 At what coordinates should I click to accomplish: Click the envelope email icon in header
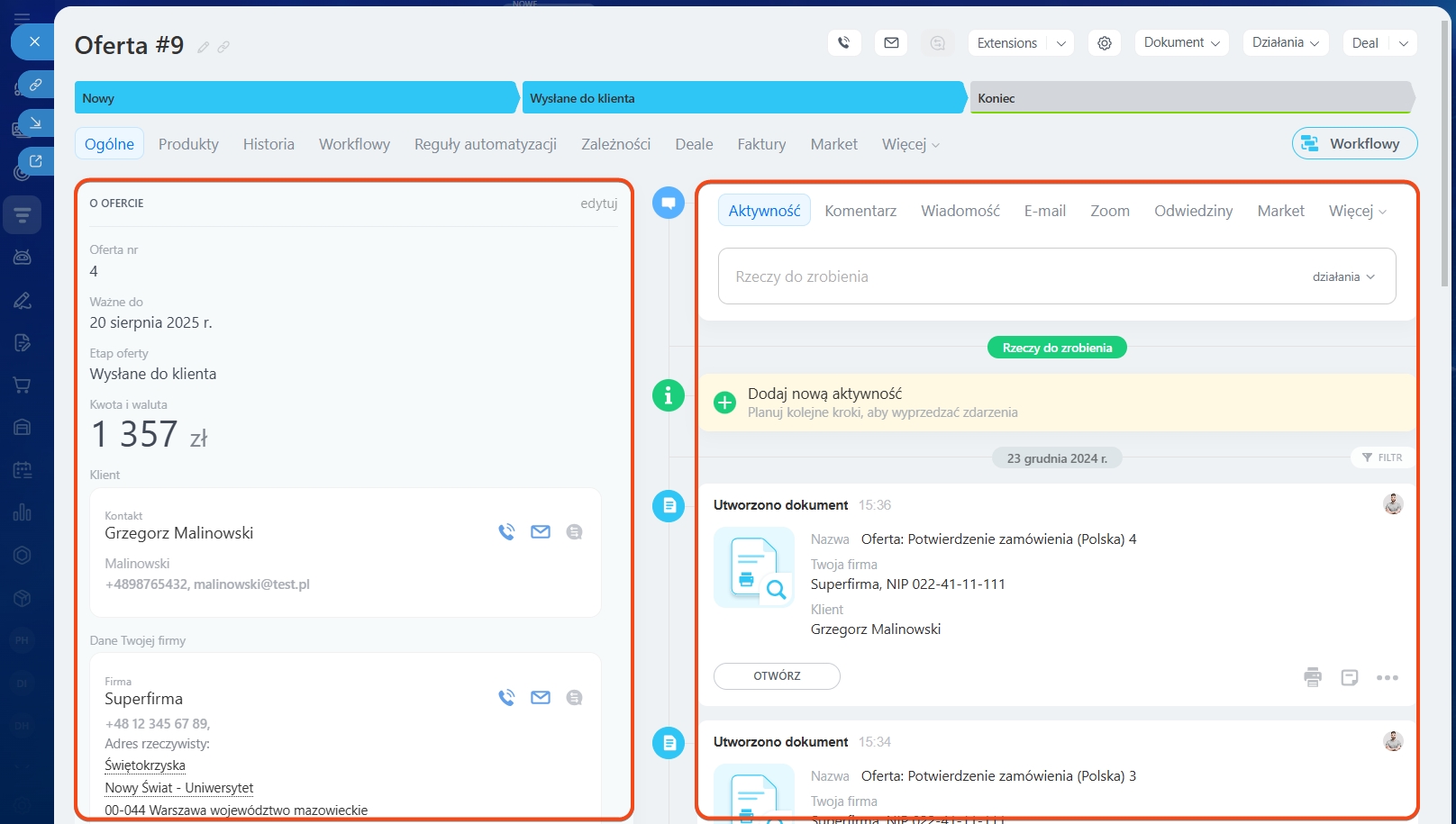point(891,42)
